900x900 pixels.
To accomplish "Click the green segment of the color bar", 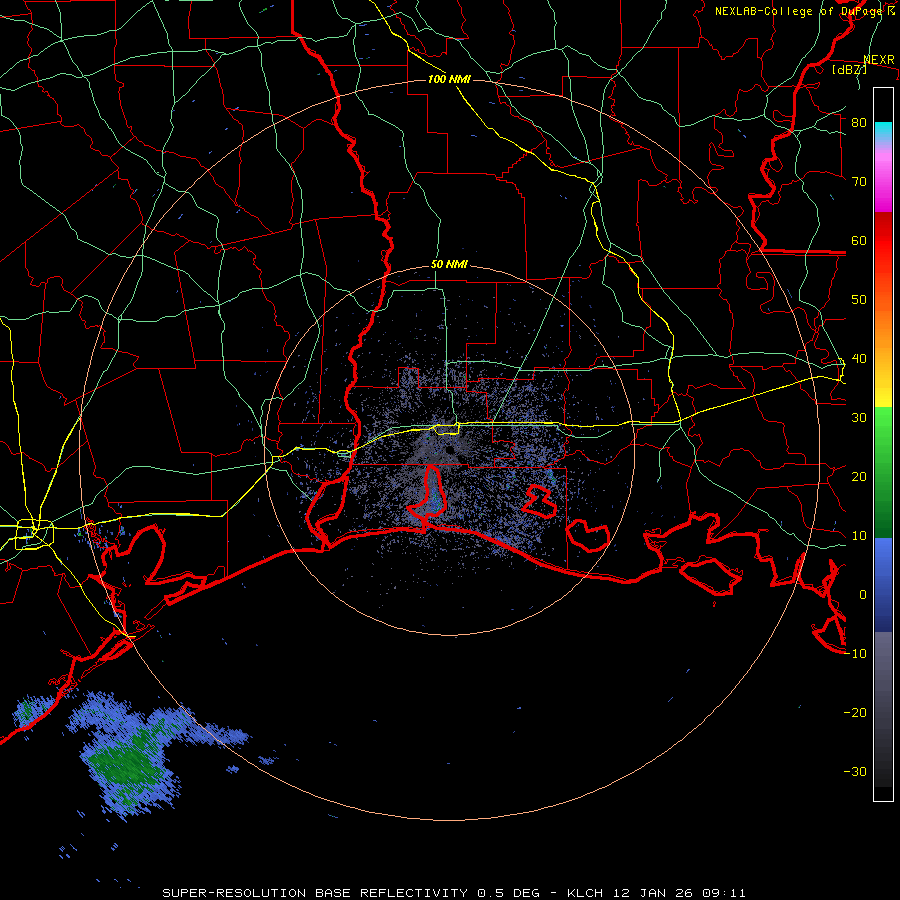I will (883, 472).
